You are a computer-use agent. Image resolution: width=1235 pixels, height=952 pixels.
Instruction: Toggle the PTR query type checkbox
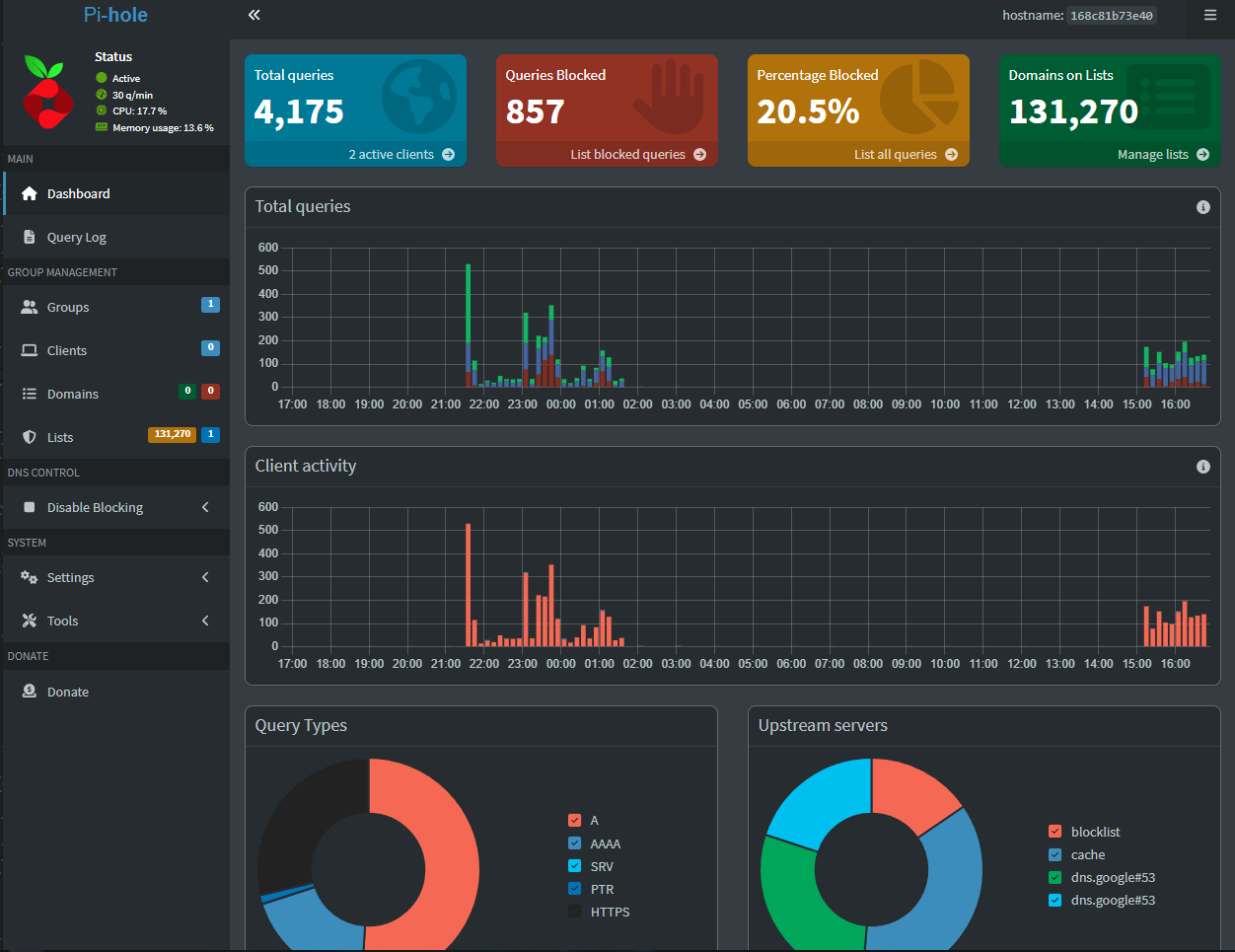click(575, 889)
